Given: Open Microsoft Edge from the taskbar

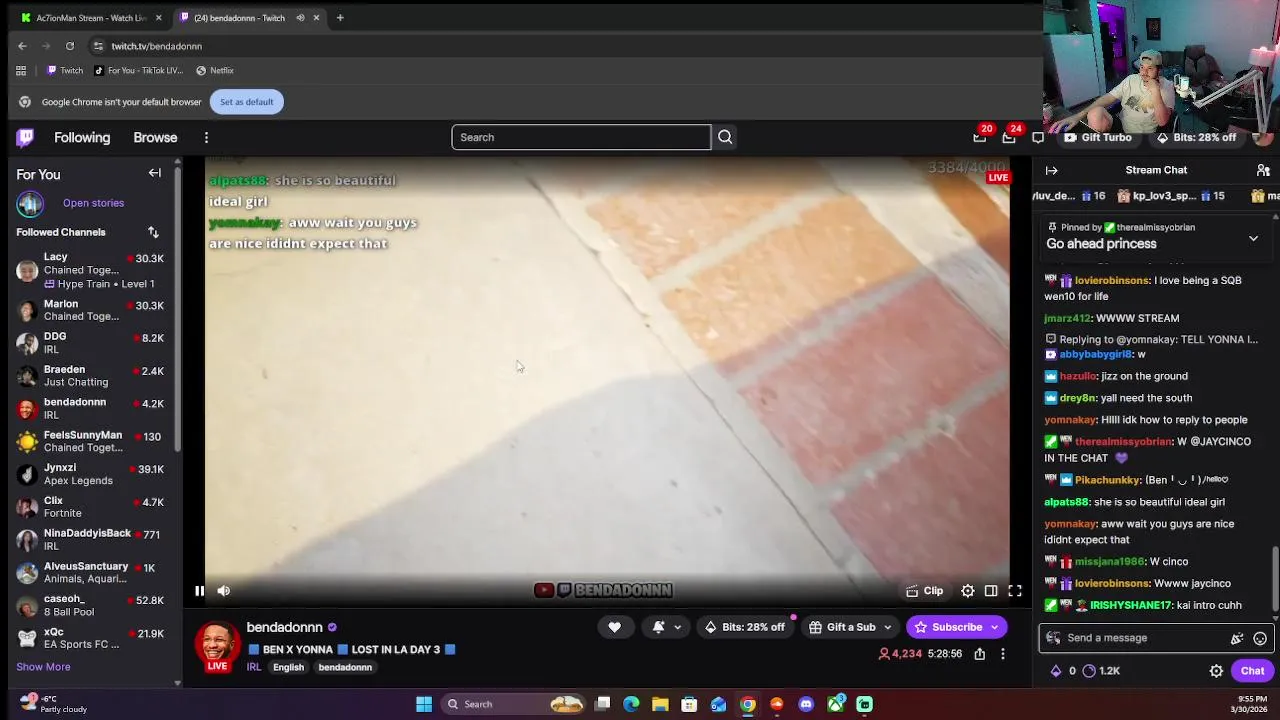Looking at the screenshot, I should click(631, 704).
